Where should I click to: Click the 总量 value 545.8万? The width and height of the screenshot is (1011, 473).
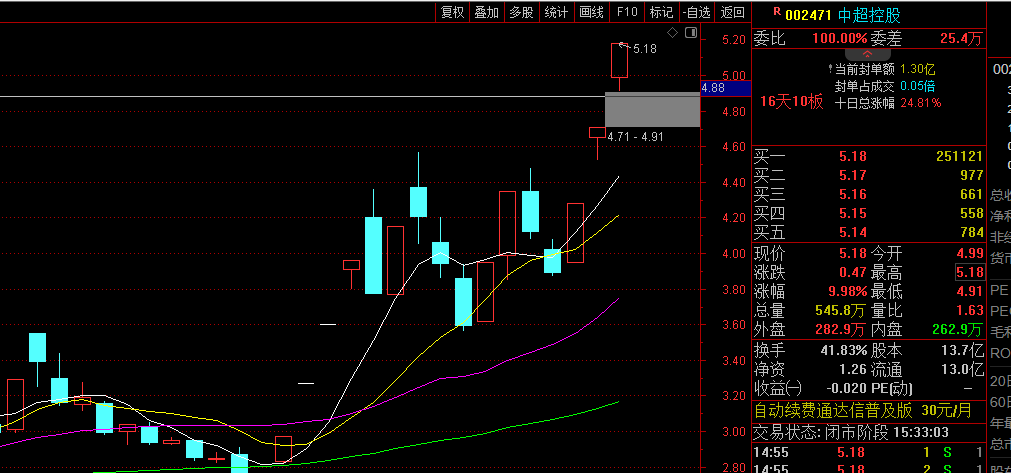pyautogui.click(x=841, y=311)
